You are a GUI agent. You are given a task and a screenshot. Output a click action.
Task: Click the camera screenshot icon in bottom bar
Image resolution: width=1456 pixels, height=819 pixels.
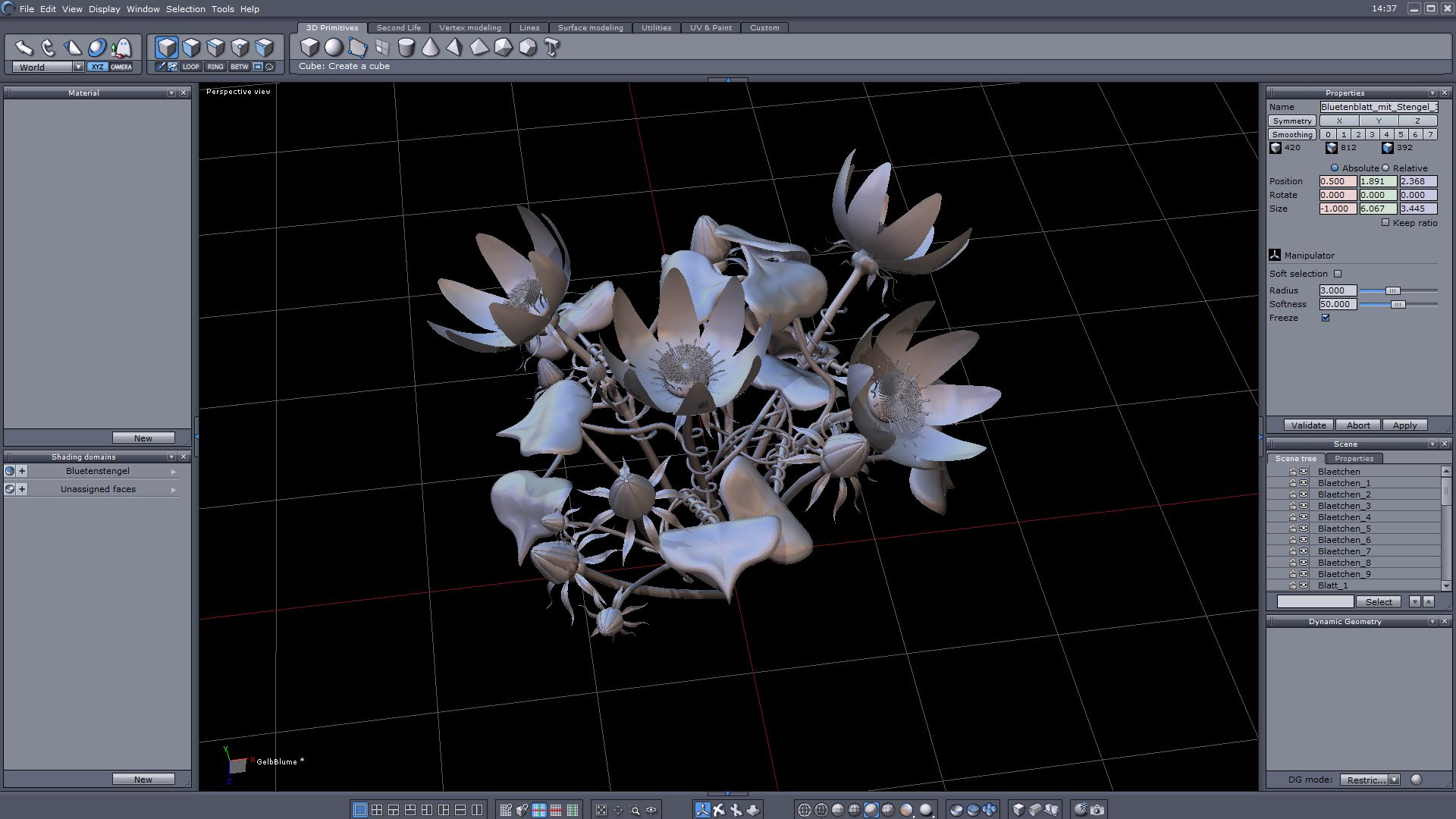(x=1097, y=810)
